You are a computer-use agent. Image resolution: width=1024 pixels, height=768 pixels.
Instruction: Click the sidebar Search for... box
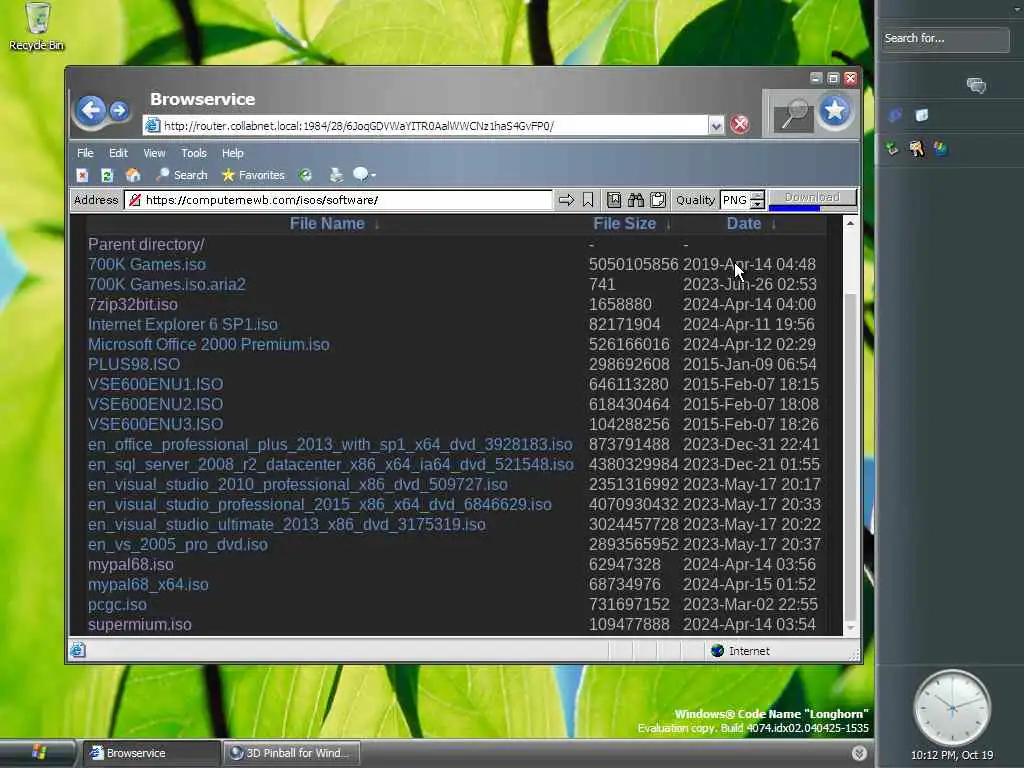tap(945, 39)
